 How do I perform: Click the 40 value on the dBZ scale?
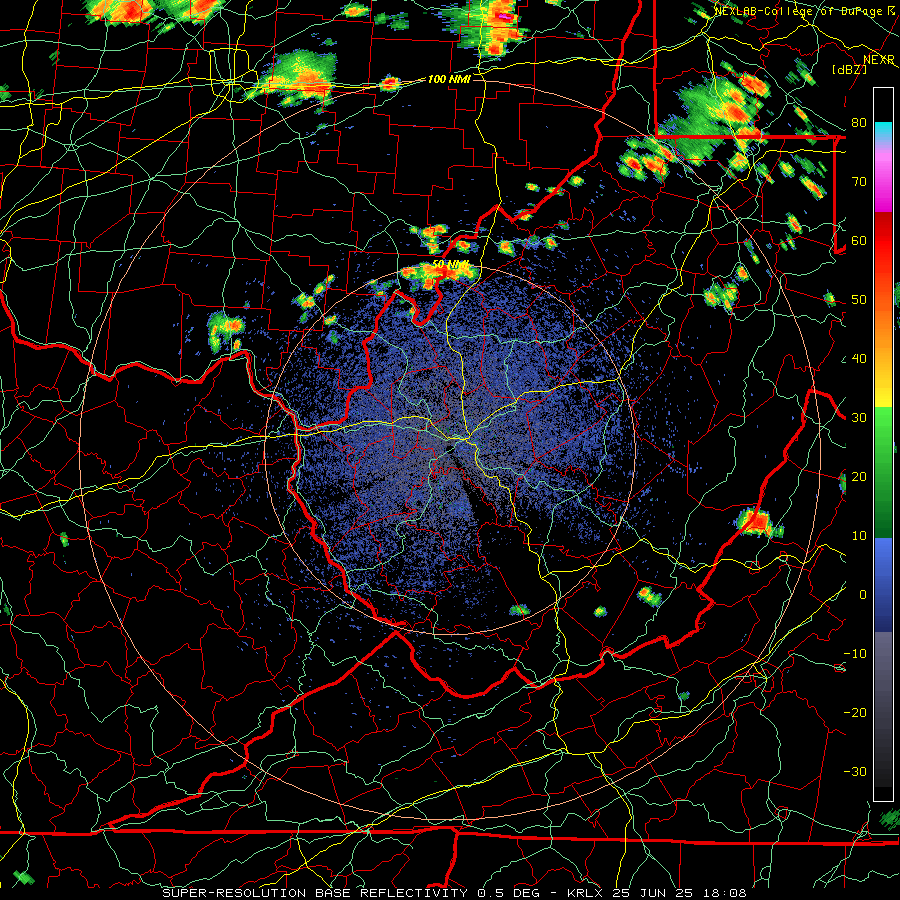859,359
